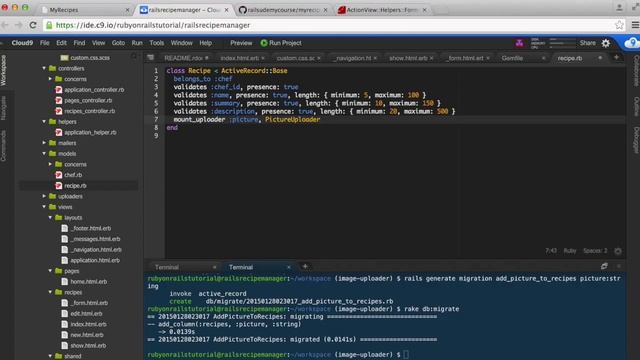The height and width of the screenshot is (360, 640).
Task: Click the Preview button
Action: [241, 43]
